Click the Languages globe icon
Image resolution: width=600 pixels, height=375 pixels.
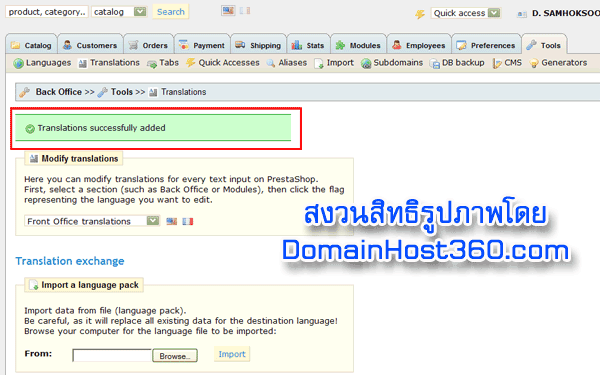[x=18, y=63]
